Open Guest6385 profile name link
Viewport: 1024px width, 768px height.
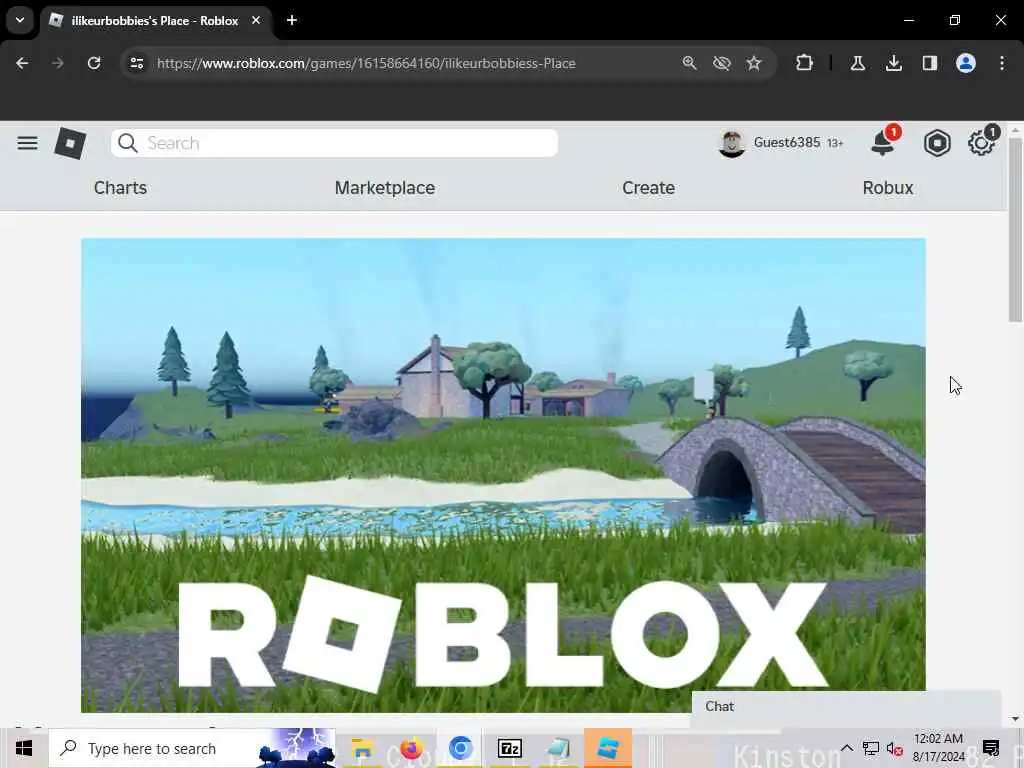[x=786, y=142]
